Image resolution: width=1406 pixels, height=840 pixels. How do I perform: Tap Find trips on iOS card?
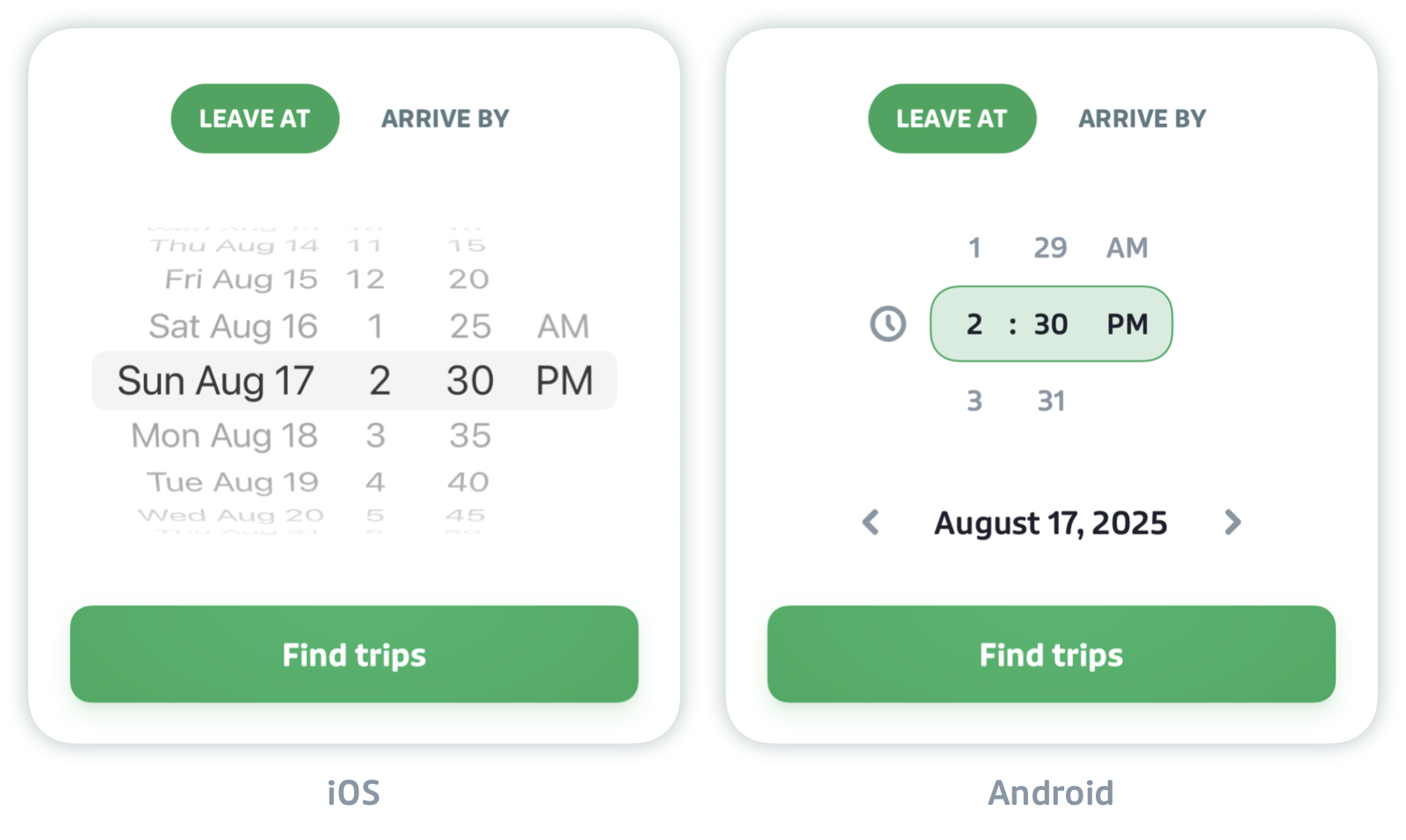pyautogui.click(x=354, y=654)
